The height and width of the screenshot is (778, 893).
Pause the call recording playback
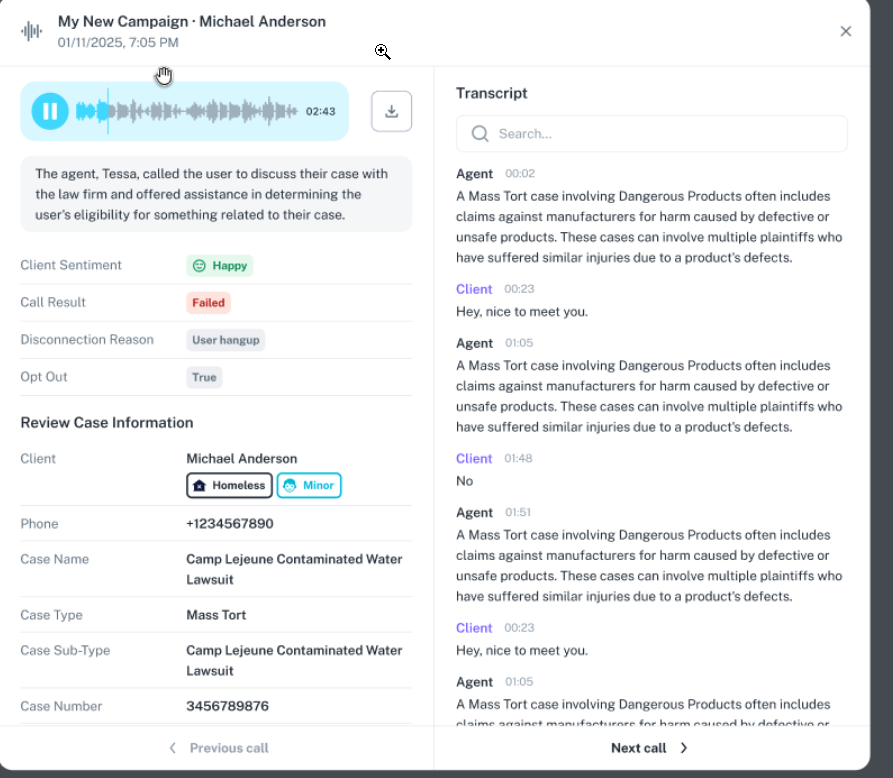tap(50, 111)
